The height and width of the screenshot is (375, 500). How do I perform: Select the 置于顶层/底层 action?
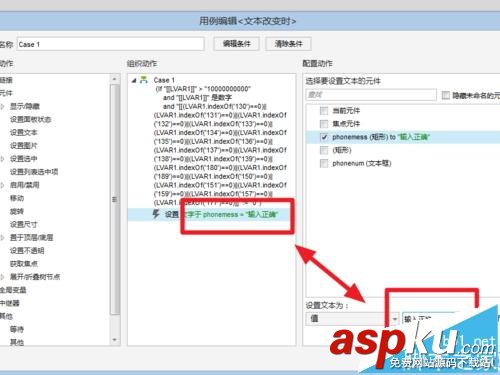pyautogui.click(x=32, y=238)
